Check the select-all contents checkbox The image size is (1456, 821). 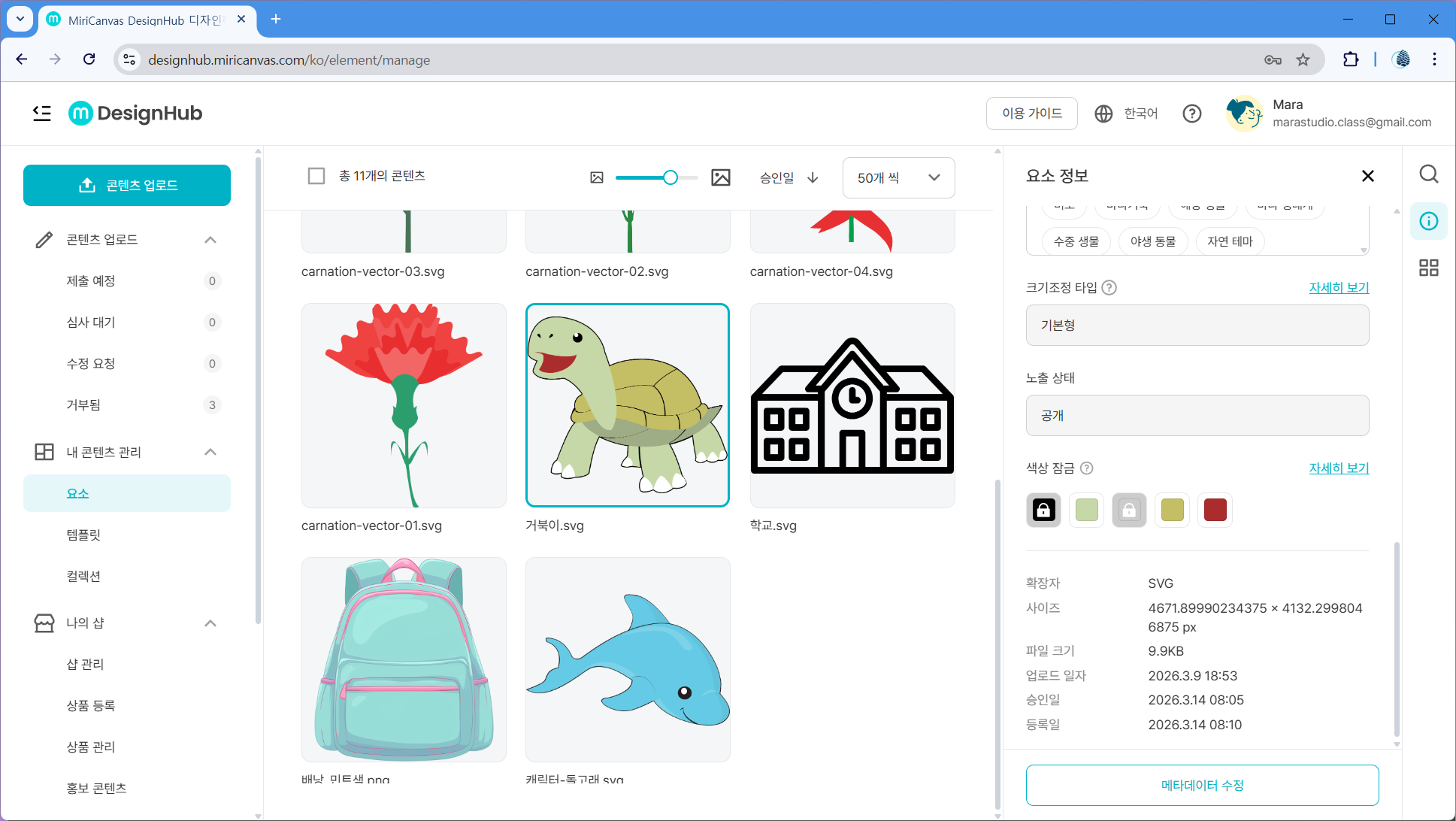[316, 176]
